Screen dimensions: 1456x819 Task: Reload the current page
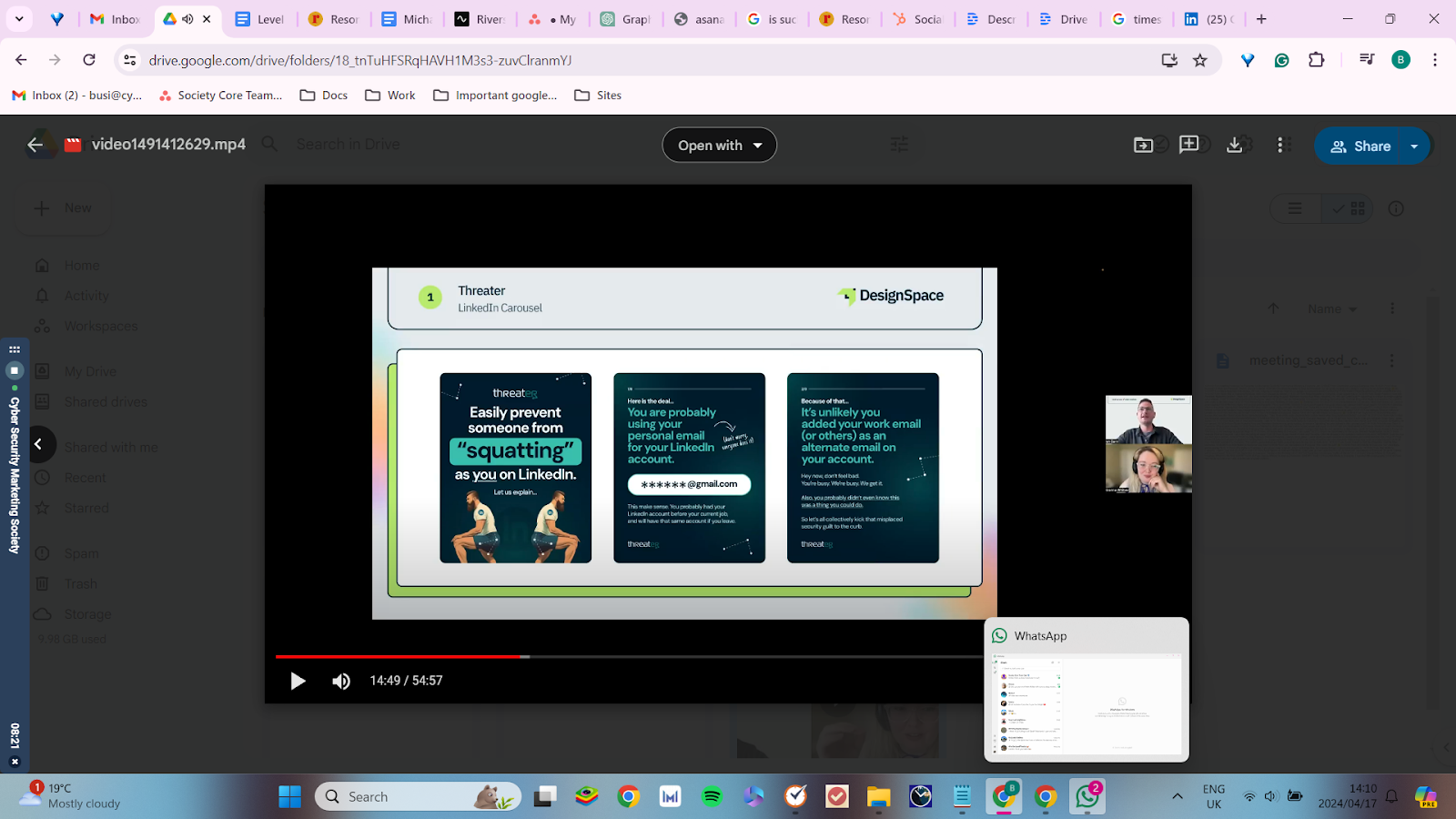point(89,60)
